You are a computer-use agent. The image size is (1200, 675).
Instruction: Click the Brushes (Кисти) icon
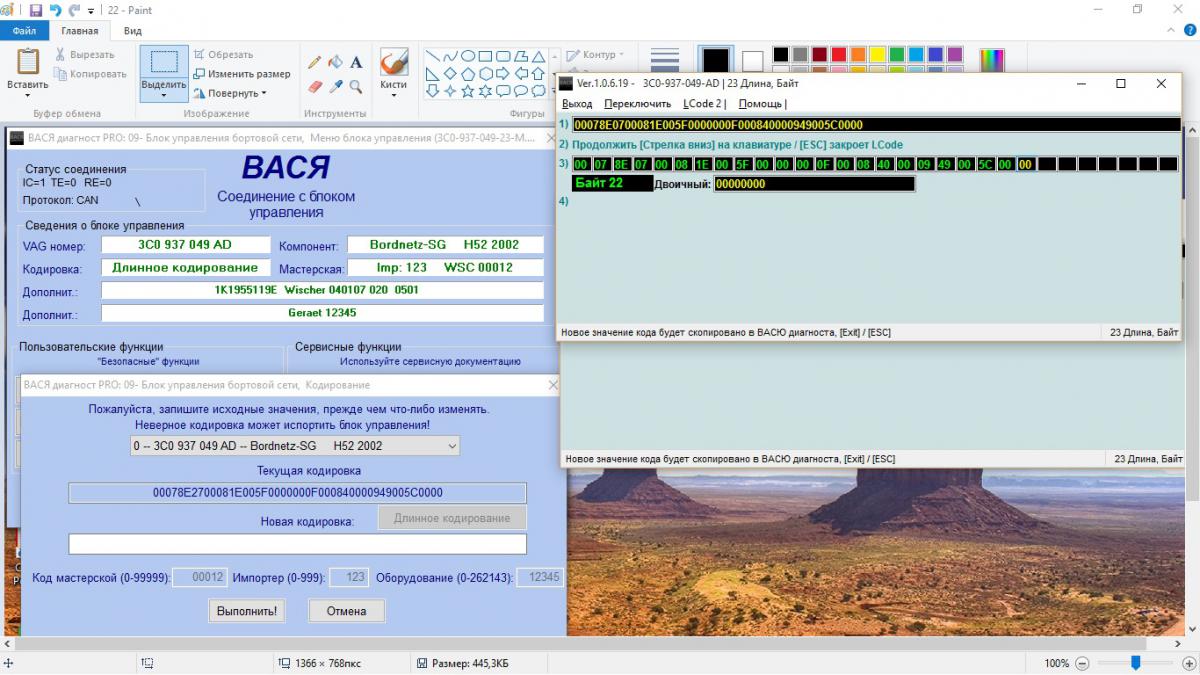click(x=394, y=62)
